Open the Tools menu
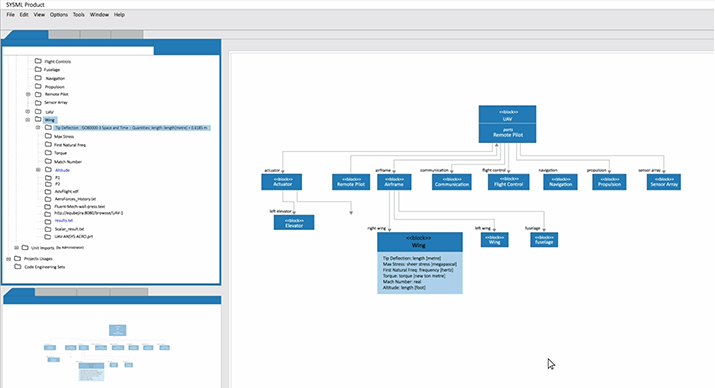The width and height of the screenshot is (715, 388). click(x=79, y=15)
